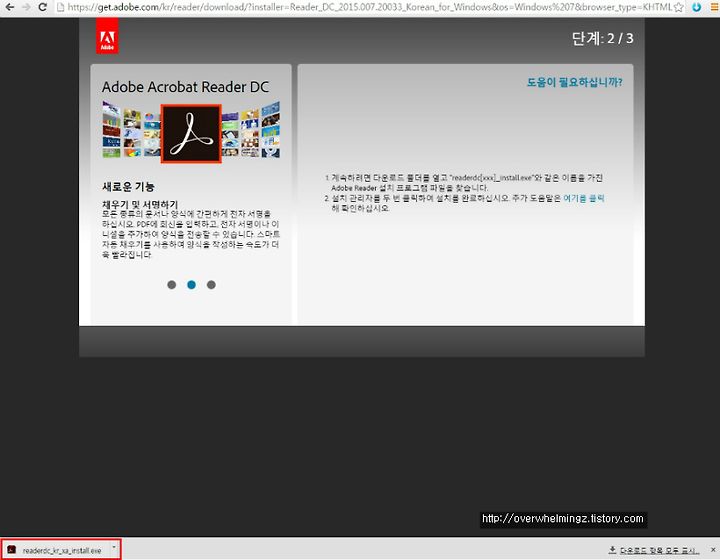
Task: Click the red Adobe logo
Action: pos(107,36)
